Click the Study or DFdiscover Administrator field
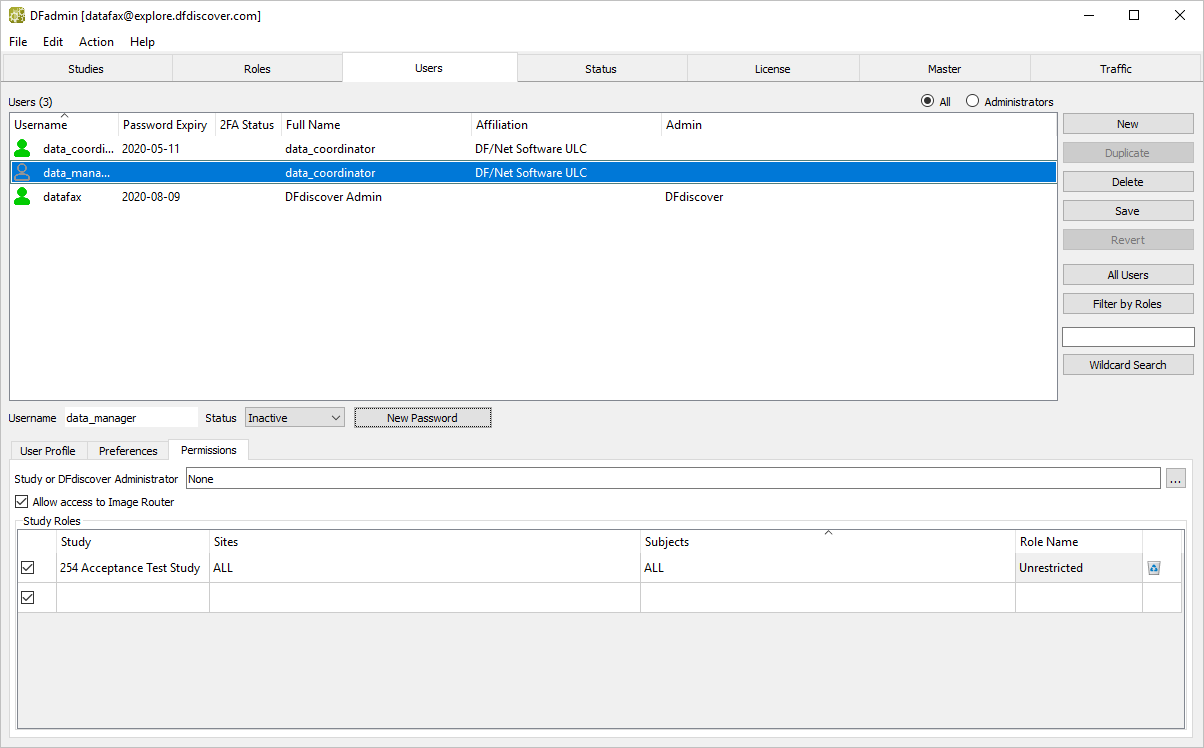This screenshot has width=1204, height=748. [x=672, y=479]
